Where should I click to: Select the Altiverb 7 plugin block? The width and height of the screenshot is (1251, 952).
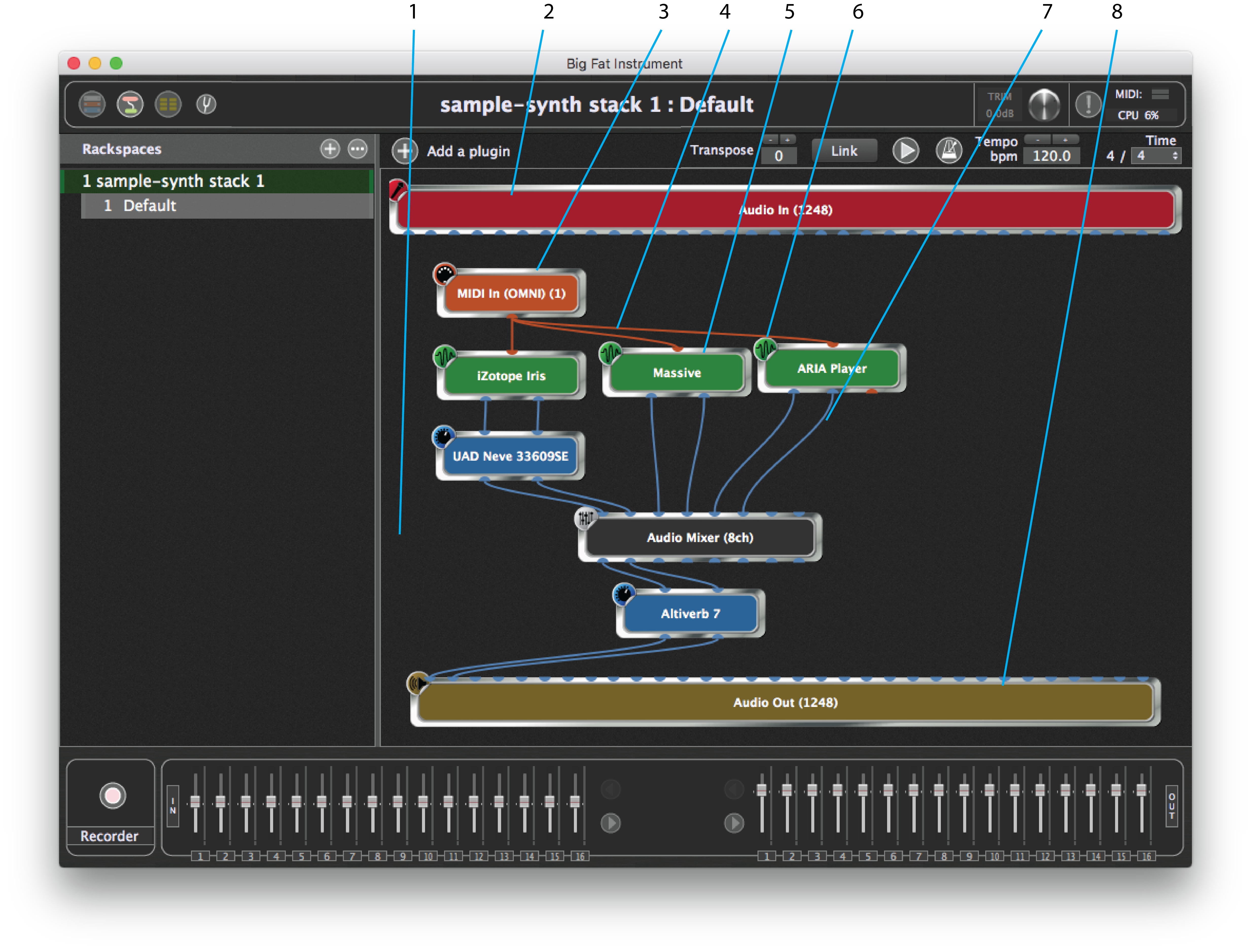point(690,614)
